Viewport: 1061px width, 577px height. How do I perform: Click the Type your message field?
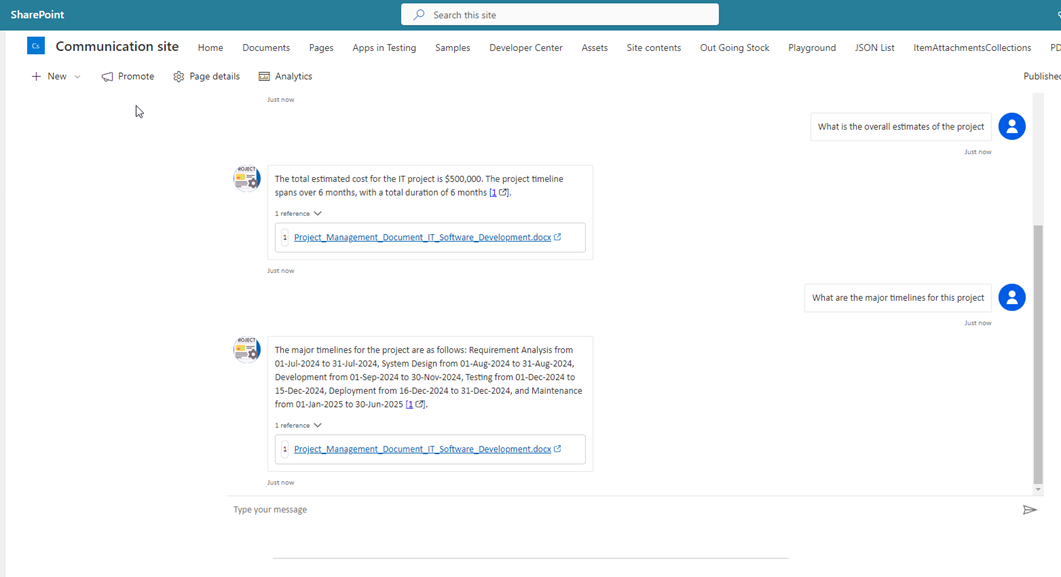pos(400,509)
